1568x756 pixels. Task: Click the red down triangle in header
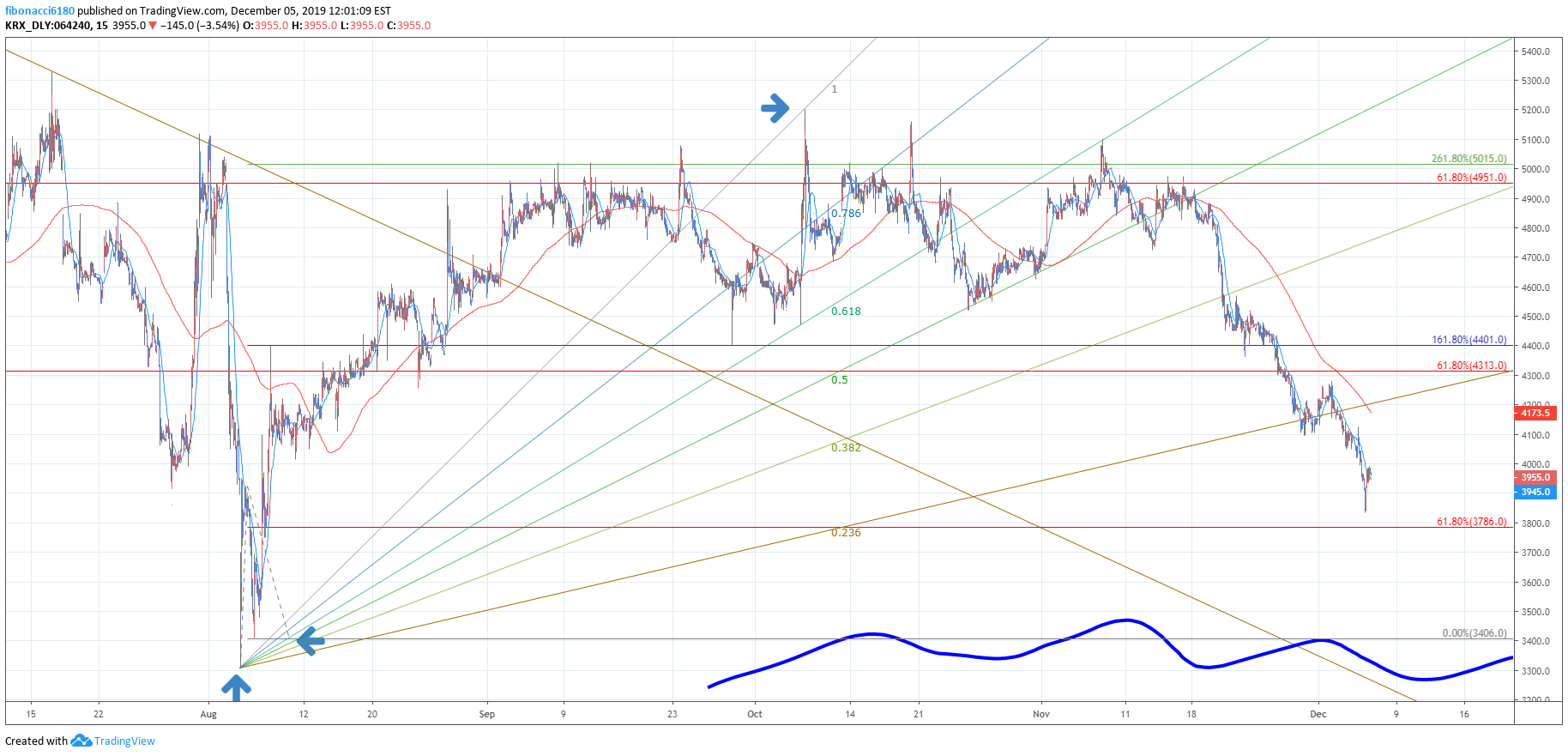[153, 26]
